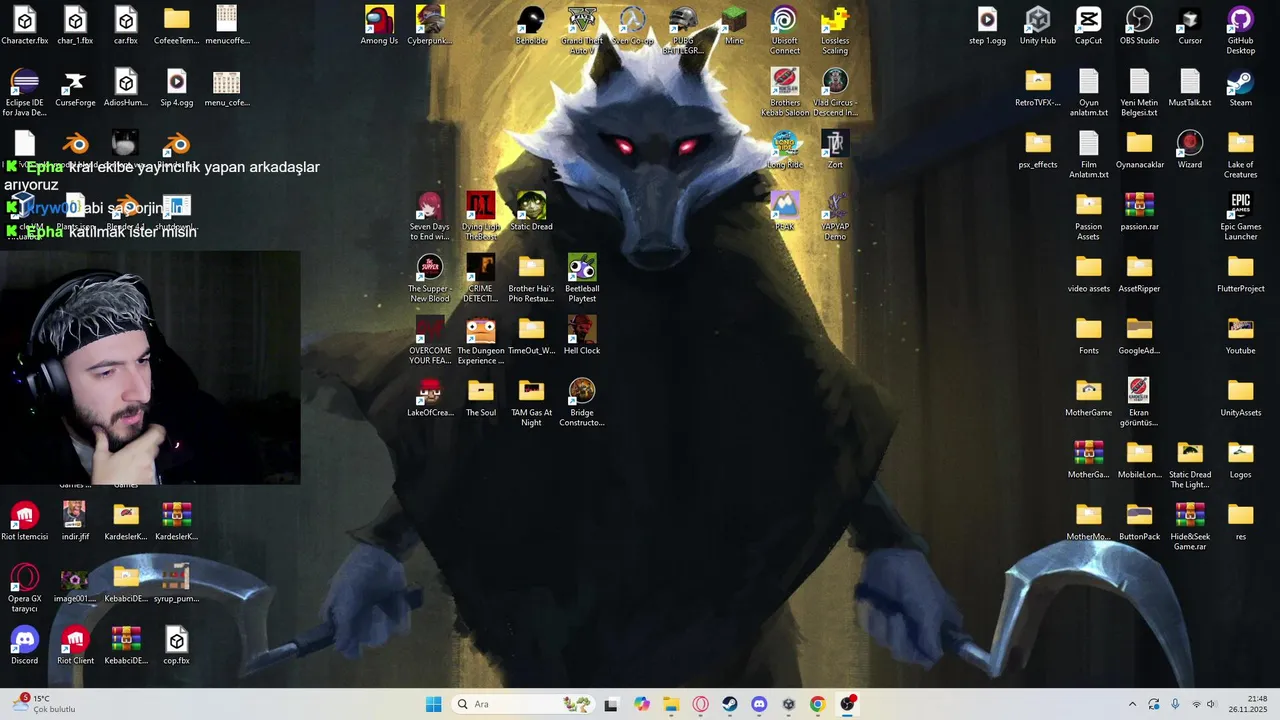This screenshot has height=720, width=1280.
Task: Open the Among Us desktop shortcut
Action: 379,26
